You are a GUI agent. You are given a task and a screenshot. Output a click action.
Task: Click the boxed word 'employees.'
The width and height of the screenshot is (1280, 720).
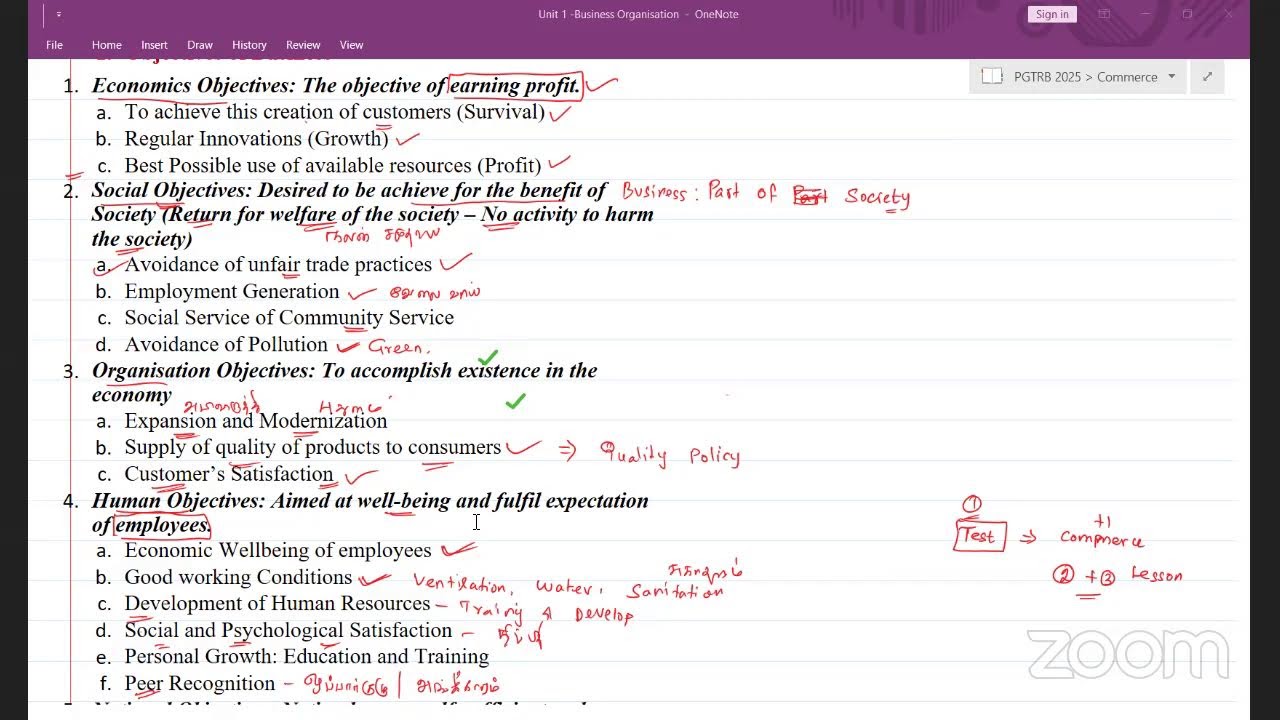coord(162,525)
